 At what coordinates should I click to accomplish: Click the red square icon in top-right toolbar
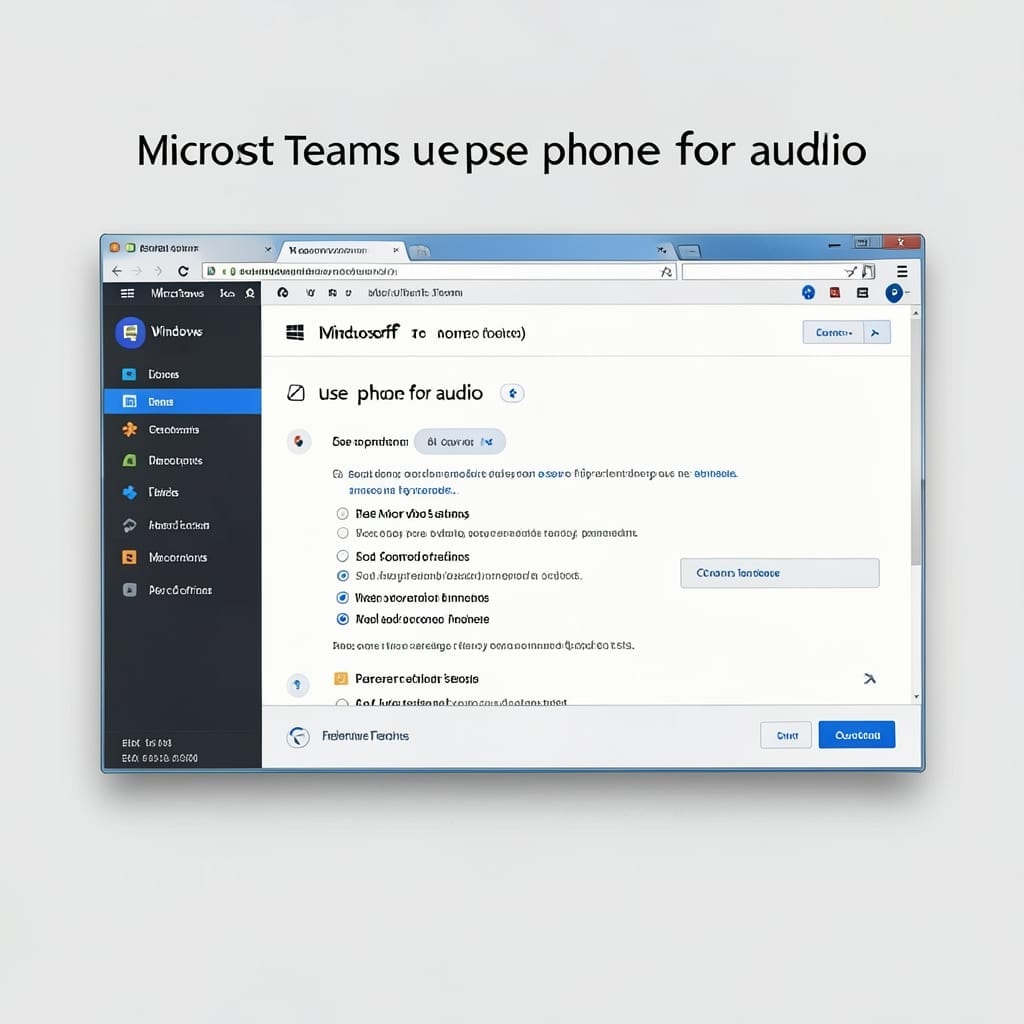pos(835,293)
